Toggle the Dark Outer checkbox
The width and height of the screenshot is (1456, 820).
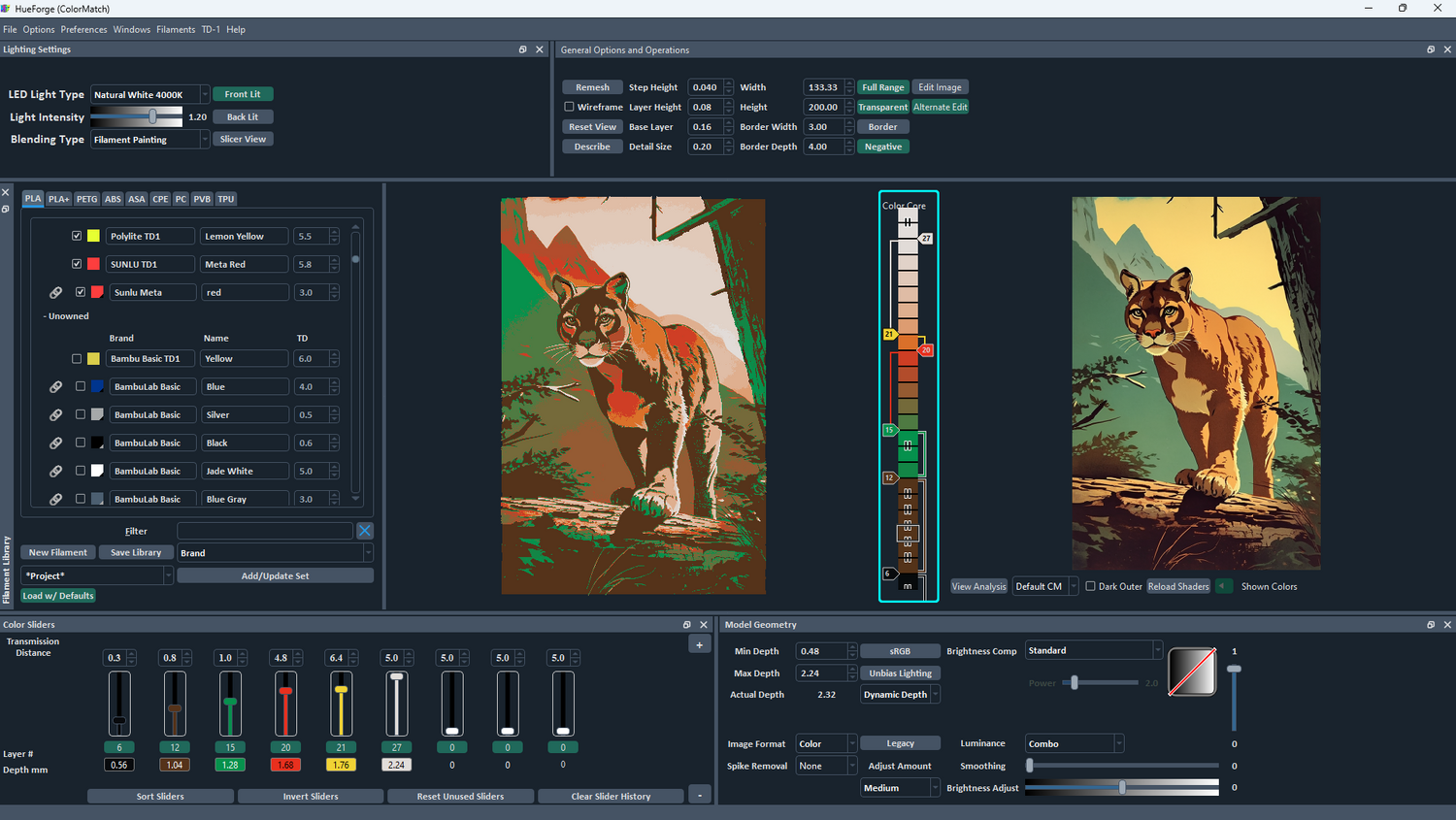click(x=1091, y=586)
